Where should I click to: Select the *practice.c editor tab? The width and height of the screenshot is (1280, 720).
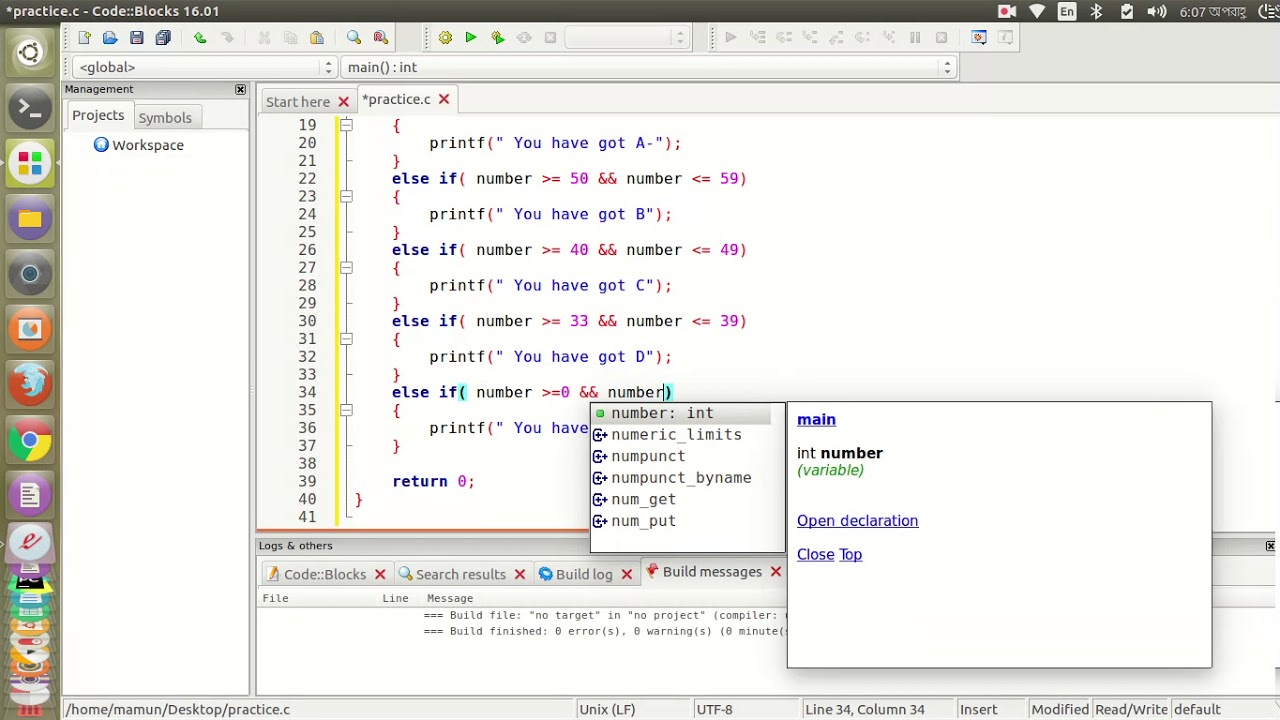click(x=396, y=99)
